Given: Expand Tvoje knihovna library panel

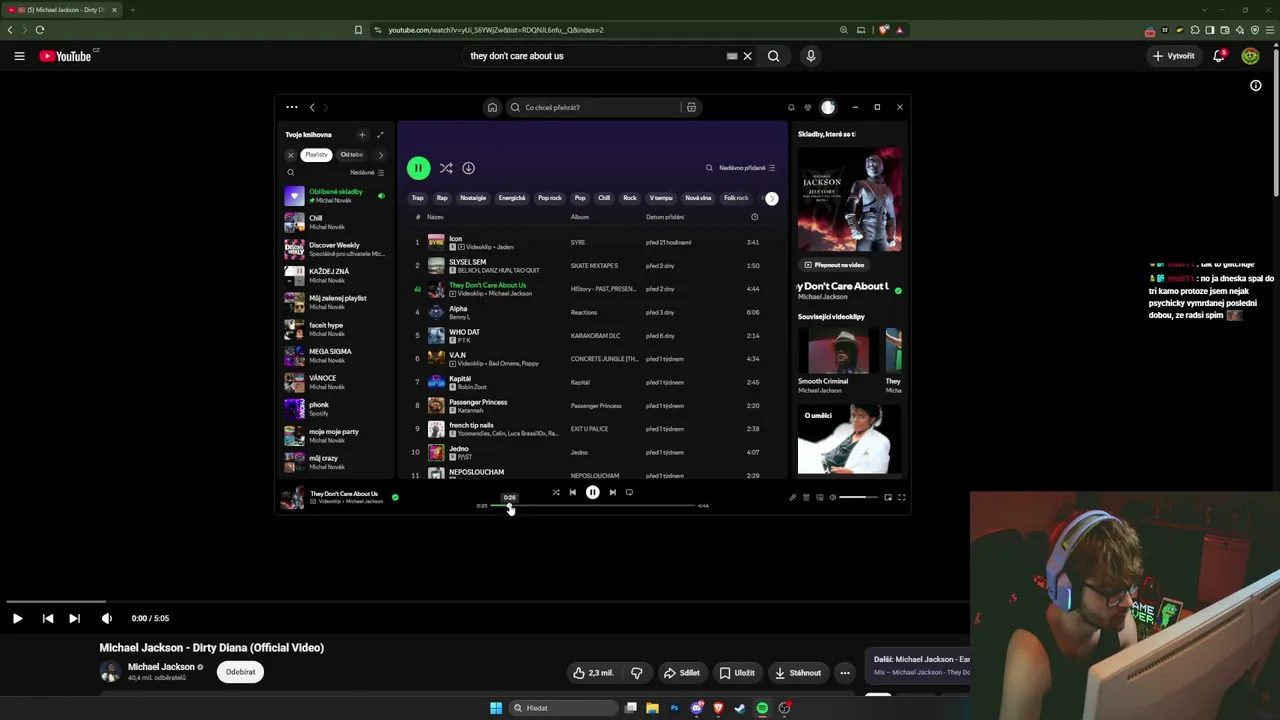Looking at the screenshot, I should coord(380,135).
